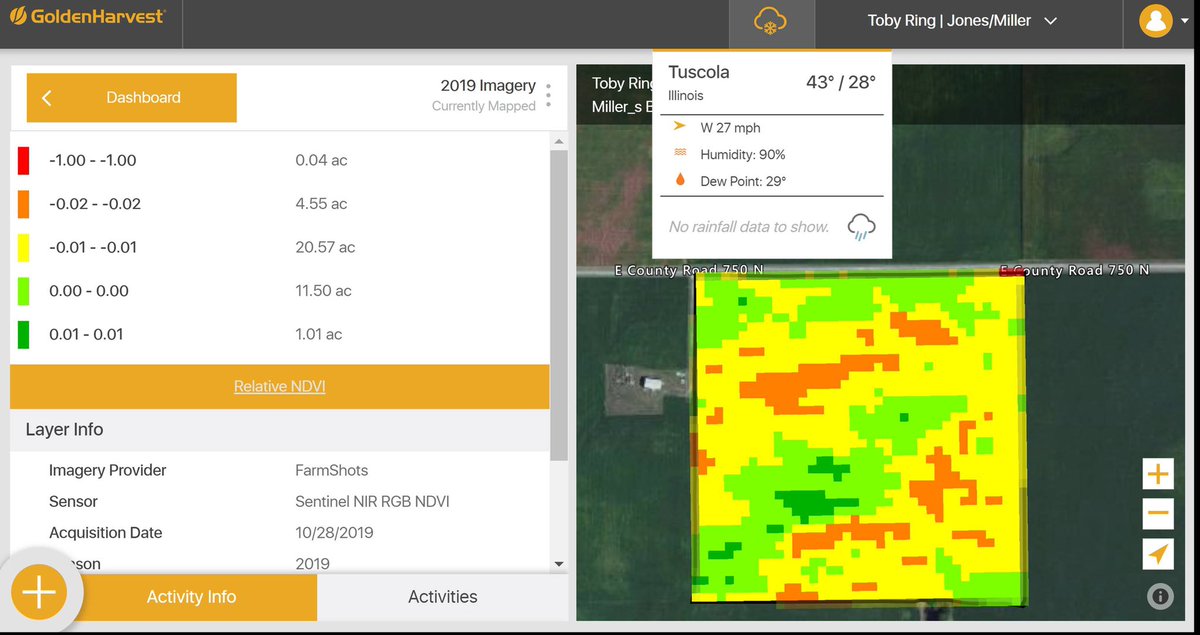Click Humidity: 90% reading

[x=743, y=155]
